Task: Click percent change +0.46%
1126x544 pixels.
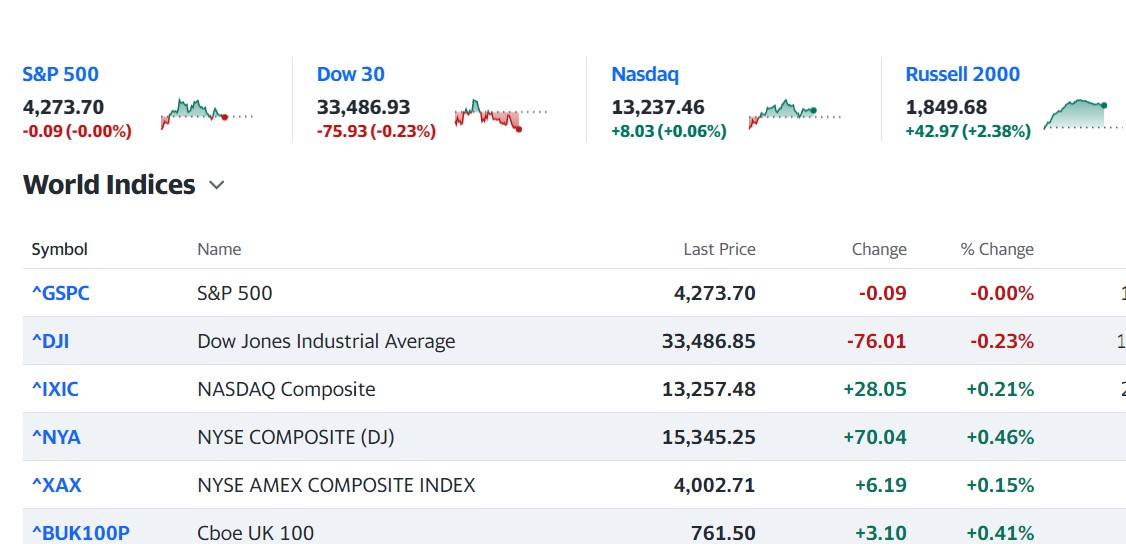Action: pyautogui.click(x=1000, y=437)
